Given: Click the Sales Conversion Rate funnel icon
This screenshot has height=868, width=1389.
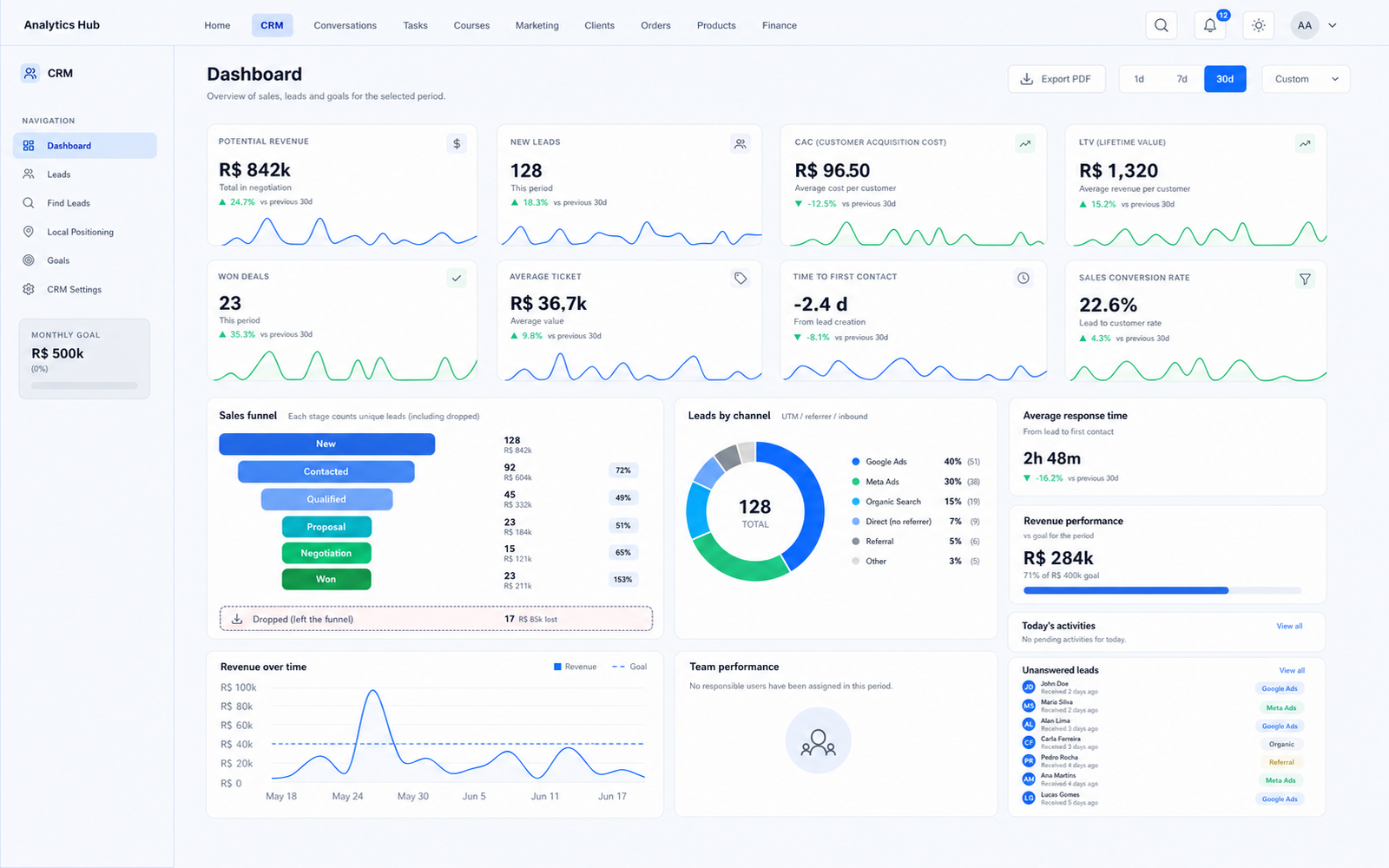Looking at the screenshot, I should pyautogui.click(x=1305, y=279).
